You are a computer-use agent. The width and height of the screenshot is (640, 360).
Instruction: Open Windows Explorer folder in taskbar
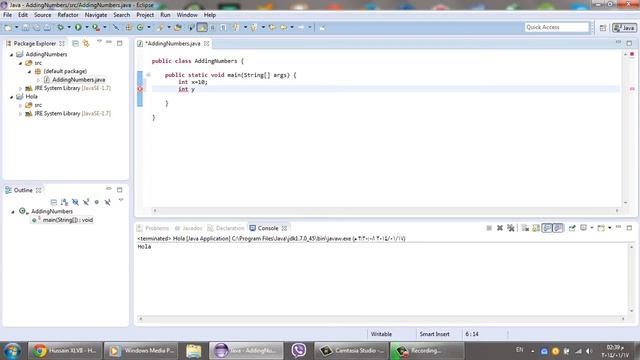(x=194, y=350)
